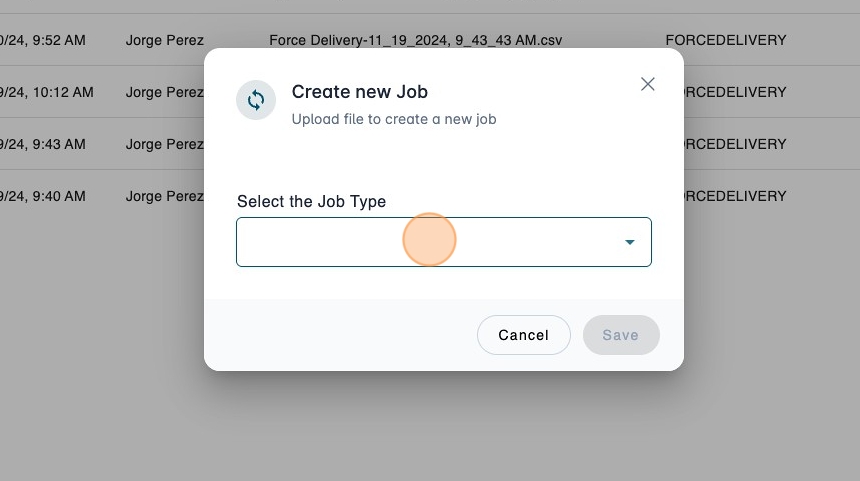860x481 pixels.
Task: Click FORCEDELIVERY in the 9:52 AM row
Action: pyautogui.click(x=726, y=40)
